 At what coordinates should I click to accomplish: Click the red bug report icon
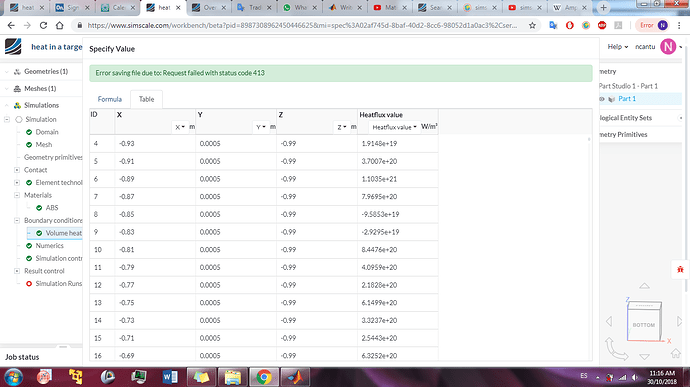[x=680, y=269]
